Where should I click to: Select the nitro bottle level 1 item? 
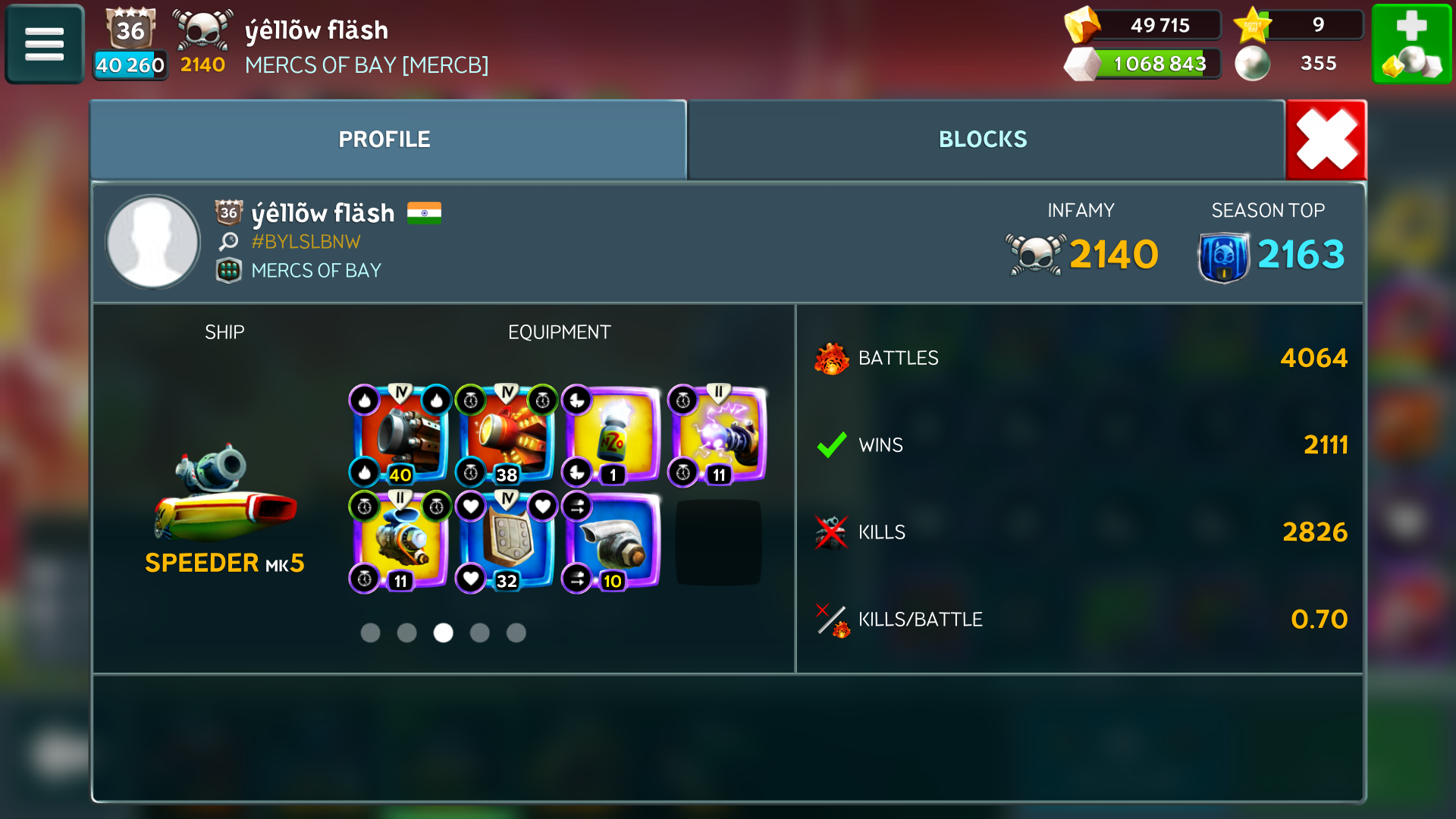click(x=613, y=435)
